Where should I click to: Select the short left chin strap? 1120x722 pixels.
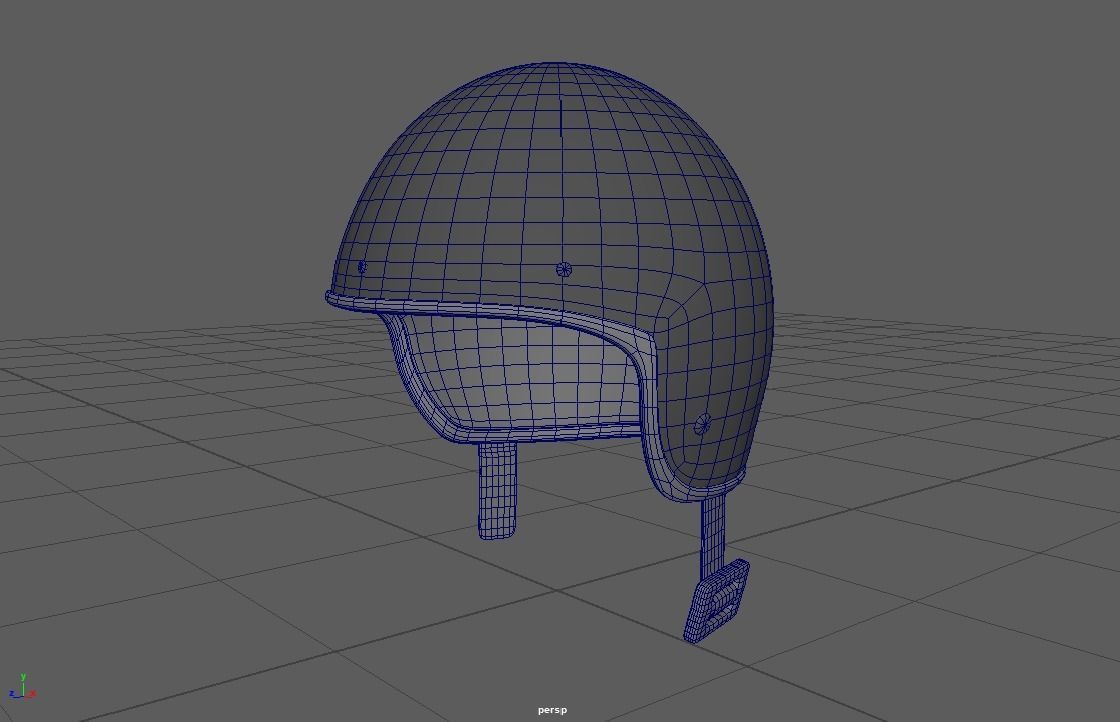pyautogui.click(x=497, y=490)
